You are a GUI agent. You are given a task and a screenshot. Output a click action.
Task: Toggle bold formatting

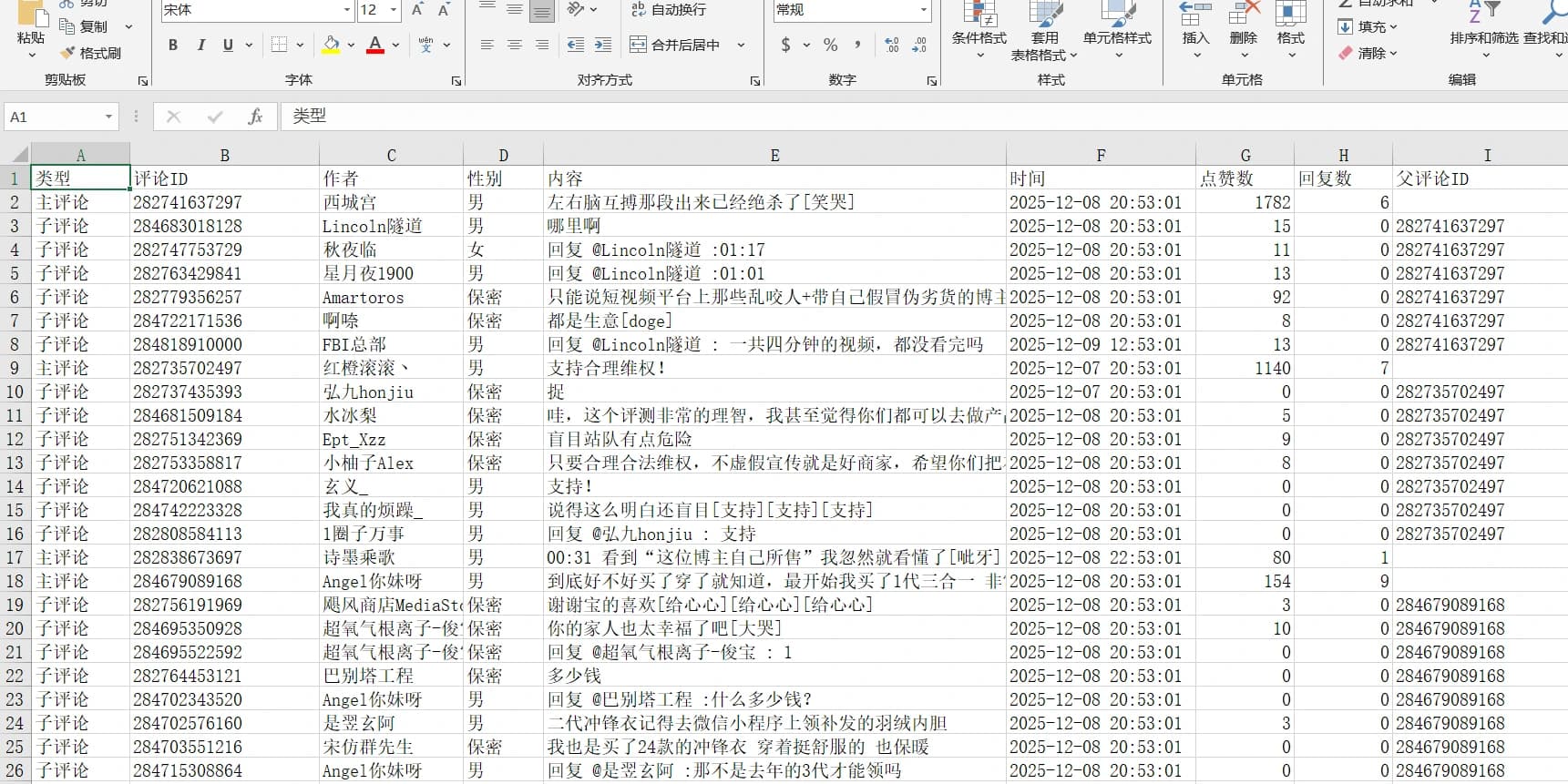[173, 45]
